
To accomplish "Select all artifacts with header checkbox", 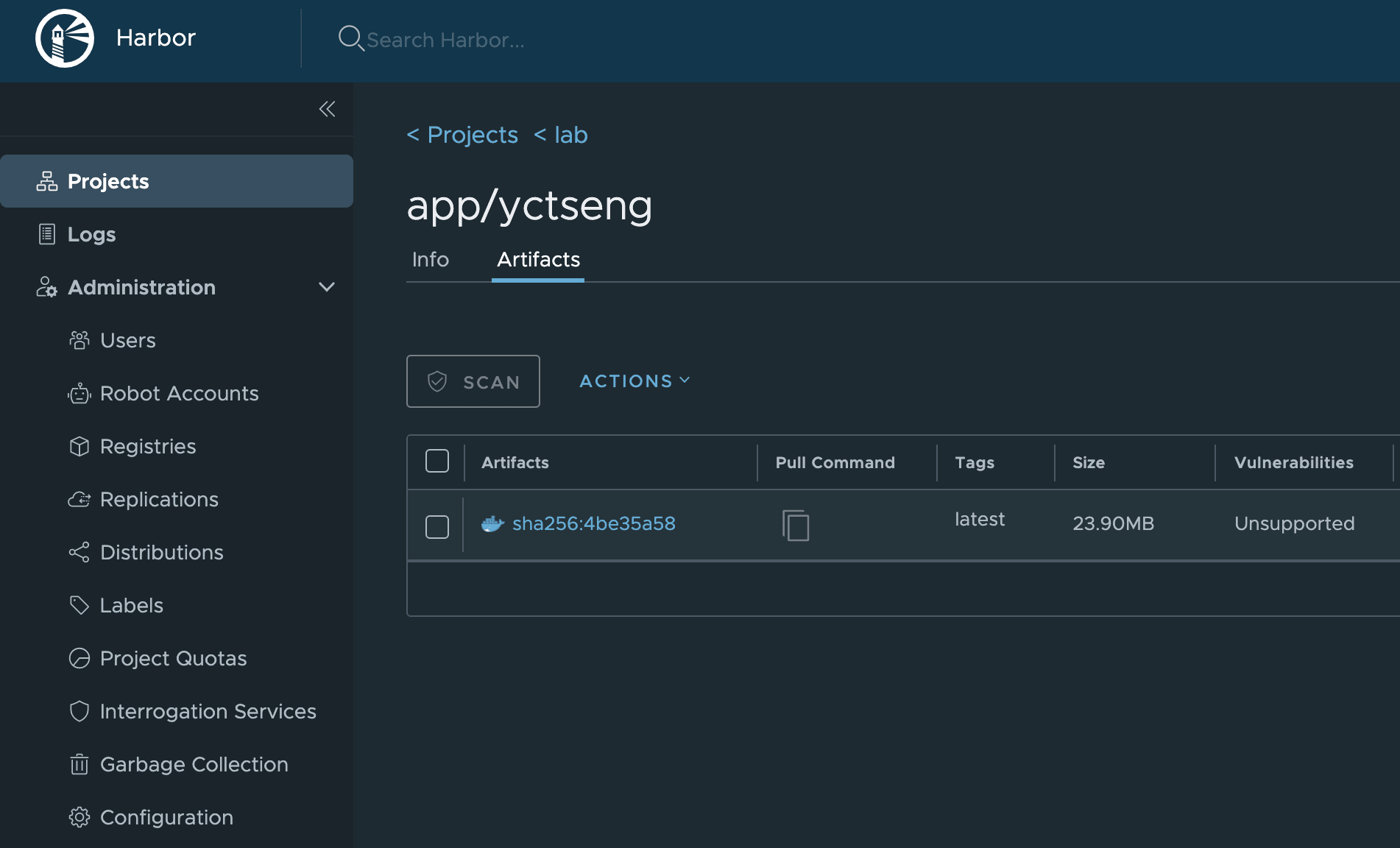I will click(437, 462).
